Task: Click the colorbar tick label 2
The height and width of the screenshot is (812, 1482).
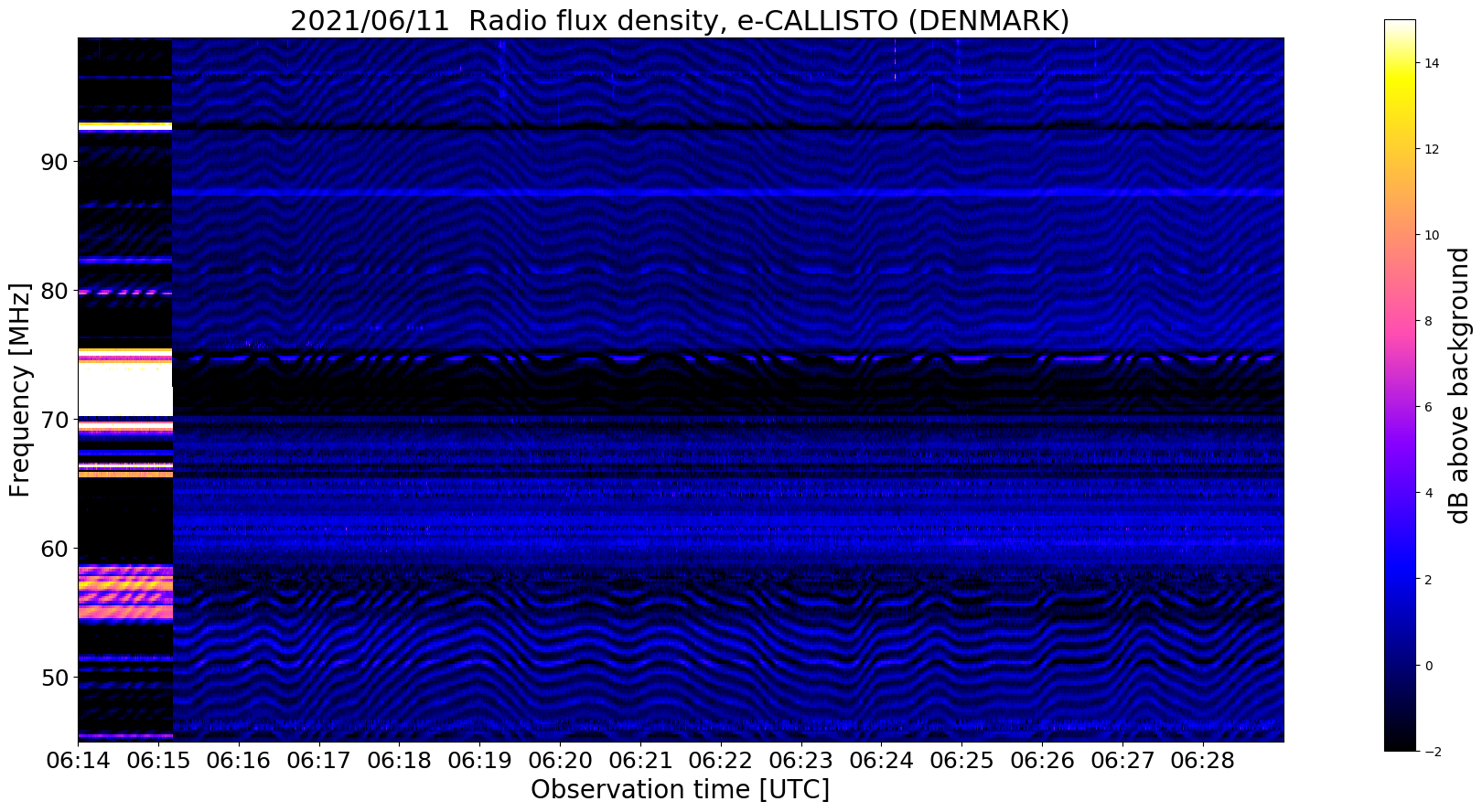Action: (1427, 580)
